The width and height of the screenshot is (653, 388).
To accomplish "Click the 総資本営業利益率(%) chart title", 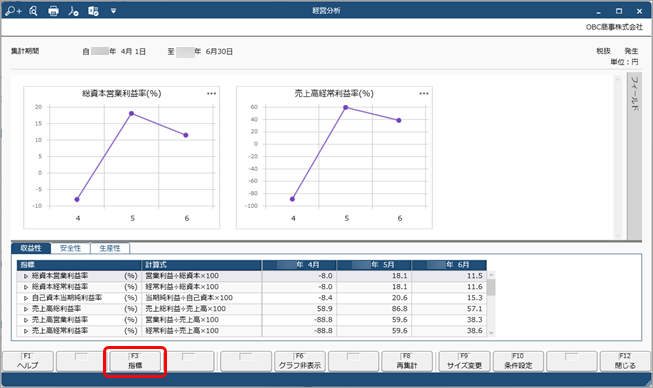I will (122, 94).
